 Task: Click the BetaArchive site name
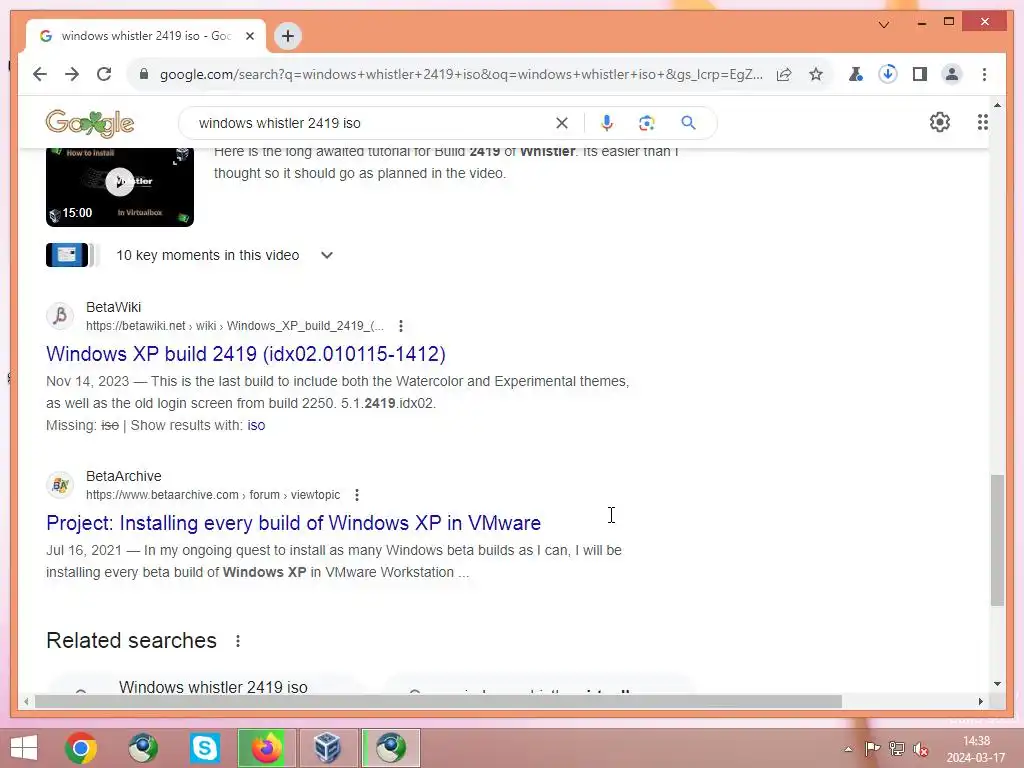(123, 476)
